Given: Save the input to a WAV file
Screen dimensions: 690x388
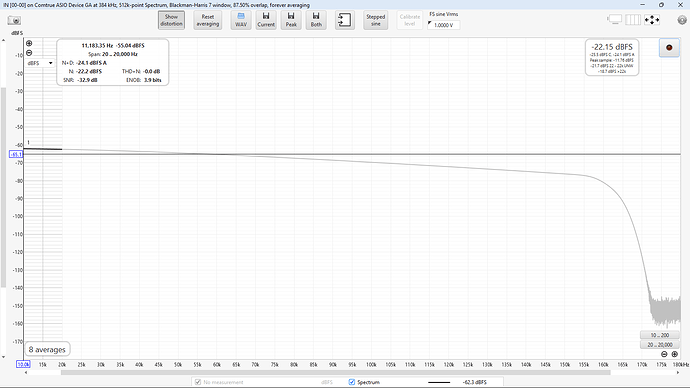Looking at the screenshot, I should click(x=241, y=20).
